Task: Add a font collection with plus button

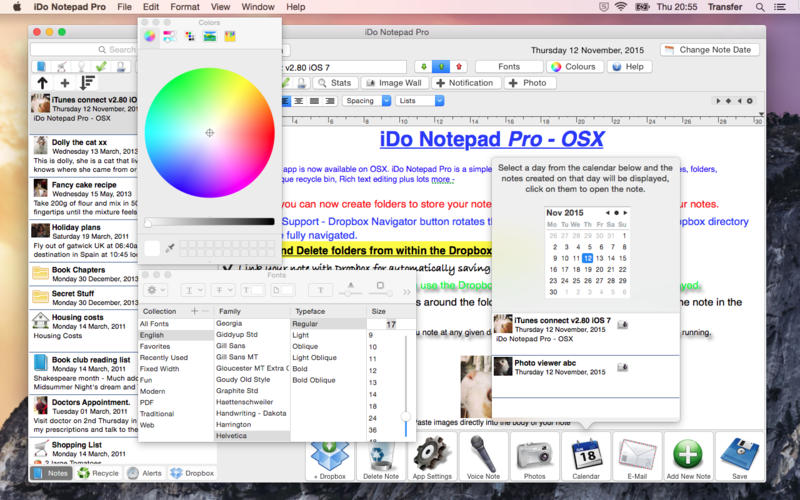Action: coord(194,311)
